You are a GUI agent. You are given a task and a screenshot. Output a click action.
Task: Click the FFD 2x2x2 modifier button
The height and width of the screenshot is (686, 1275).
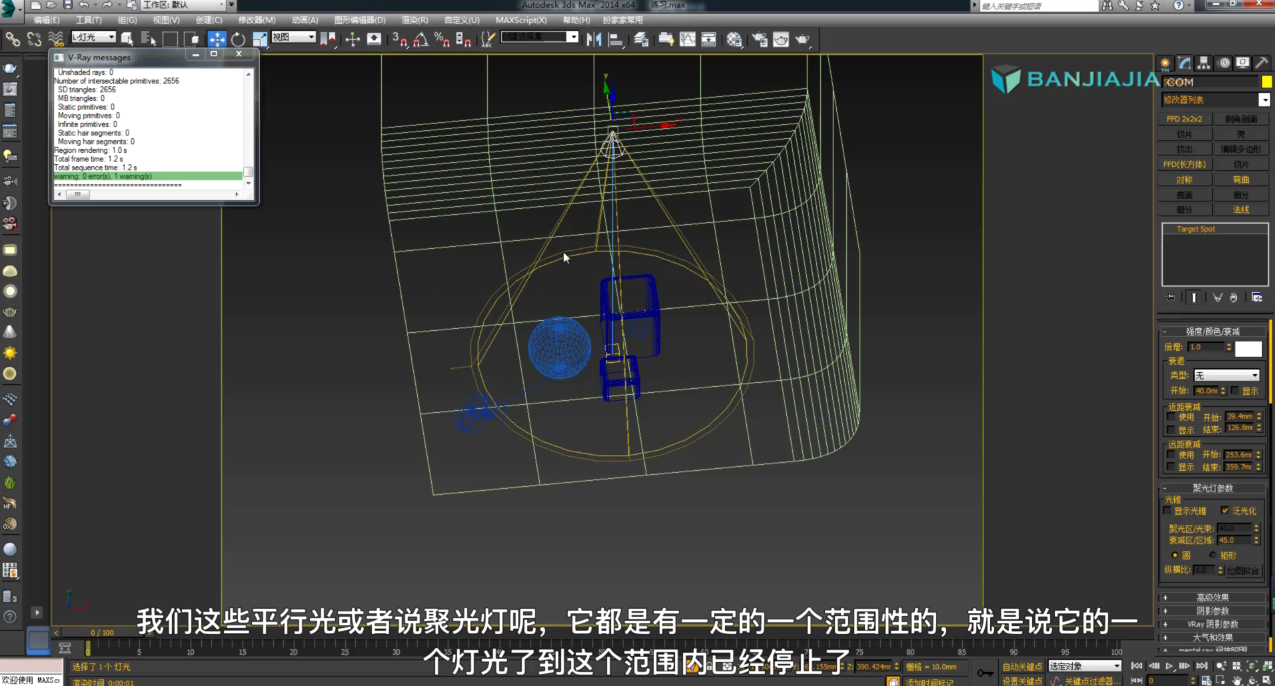click(1184, 119)
